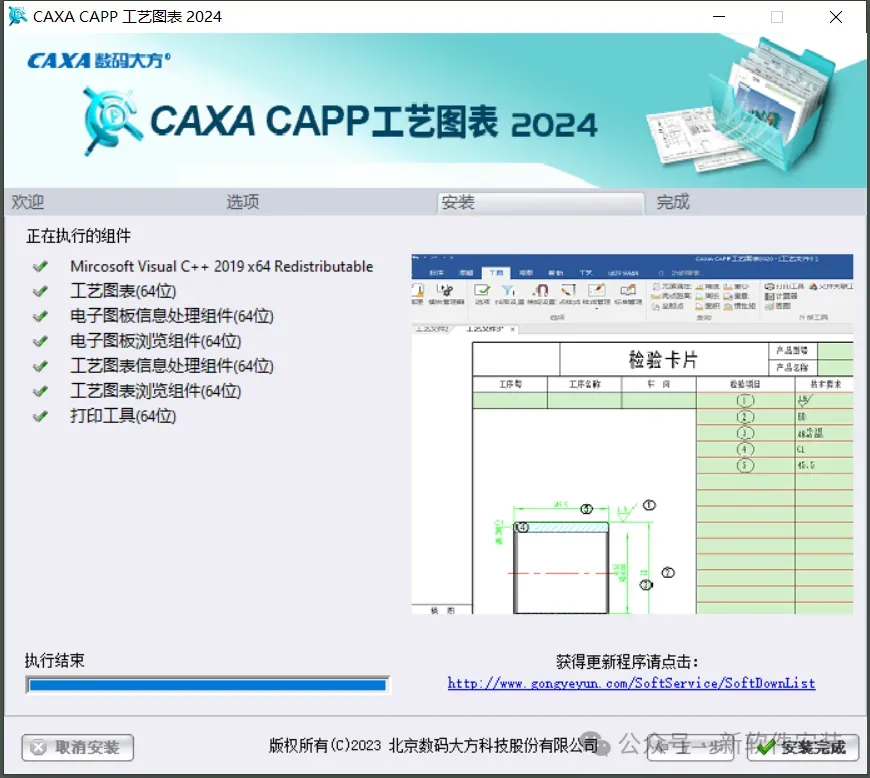Click the checkmark beside 电子图板浏览组件(64位)
This screenshot has height=778, width=870.
[40, 341]
